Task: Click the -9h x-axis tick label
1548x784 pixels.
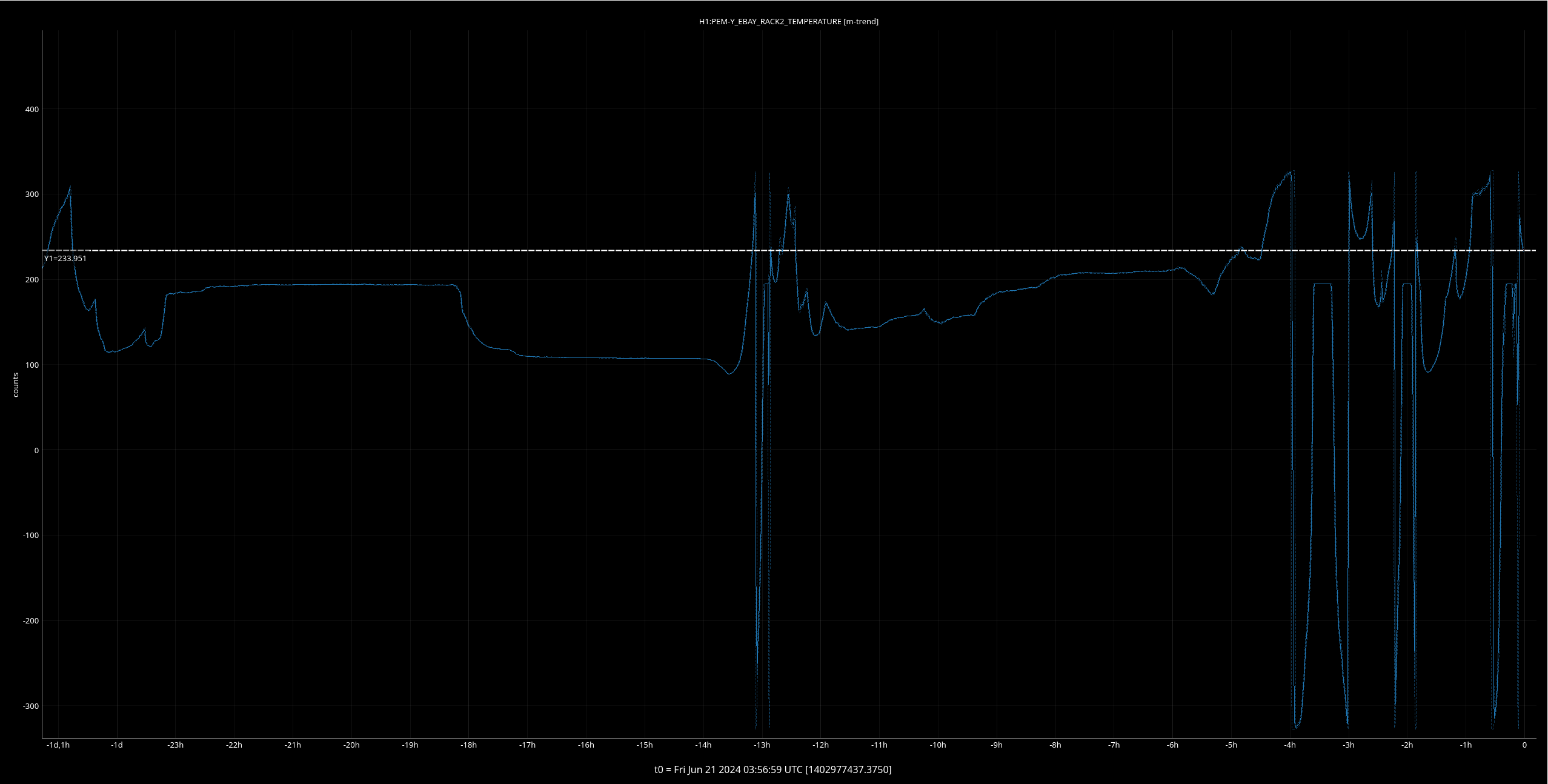Action: 997,745
